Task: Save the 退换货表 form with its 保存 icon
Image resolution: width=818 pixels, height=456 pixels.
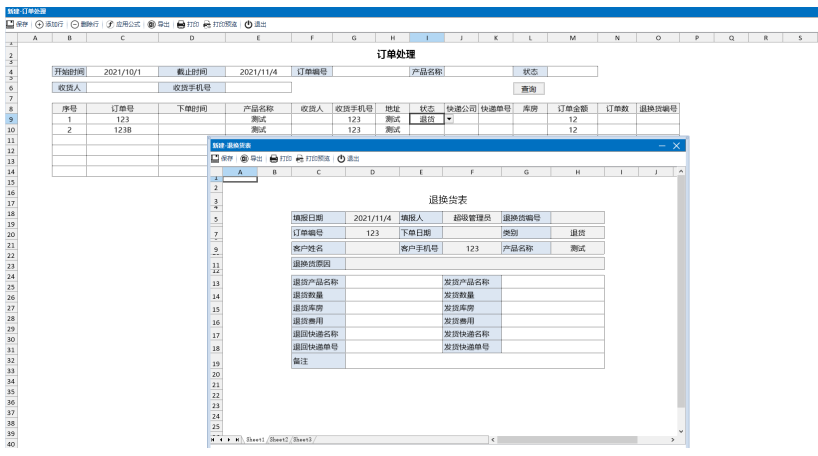Action: (215, 158)
